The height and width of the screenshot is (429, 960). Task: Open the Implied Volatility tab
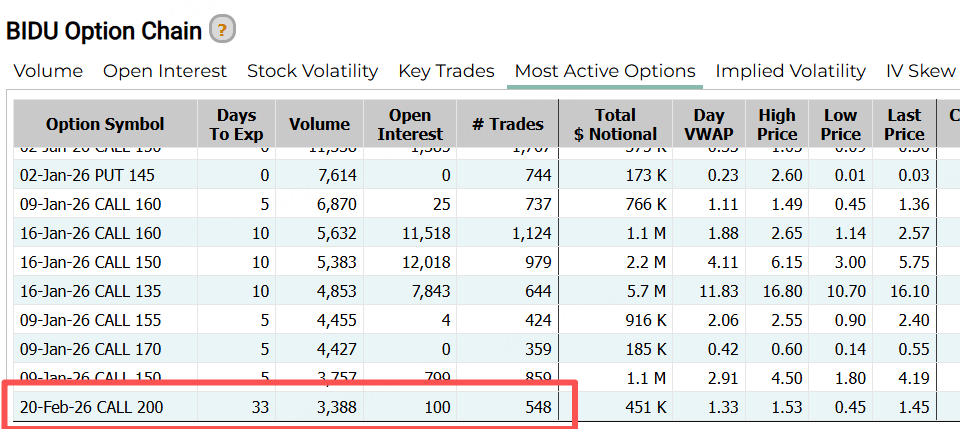click(x=790, y=71)
